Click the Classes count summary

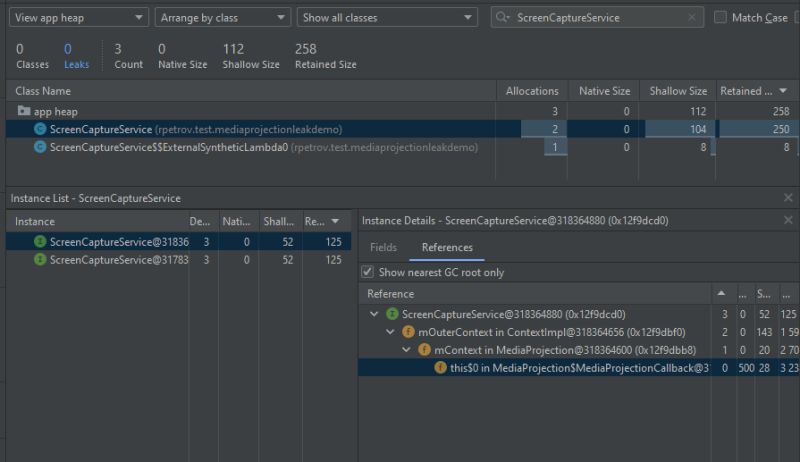[32, 56]
